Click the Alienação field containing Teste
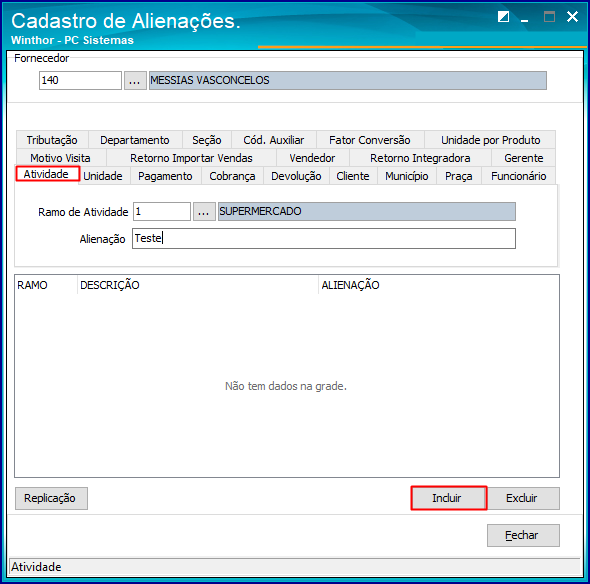The height and width of the screenshot is (584, 590). pyautogui.click(x=324, y=239)
